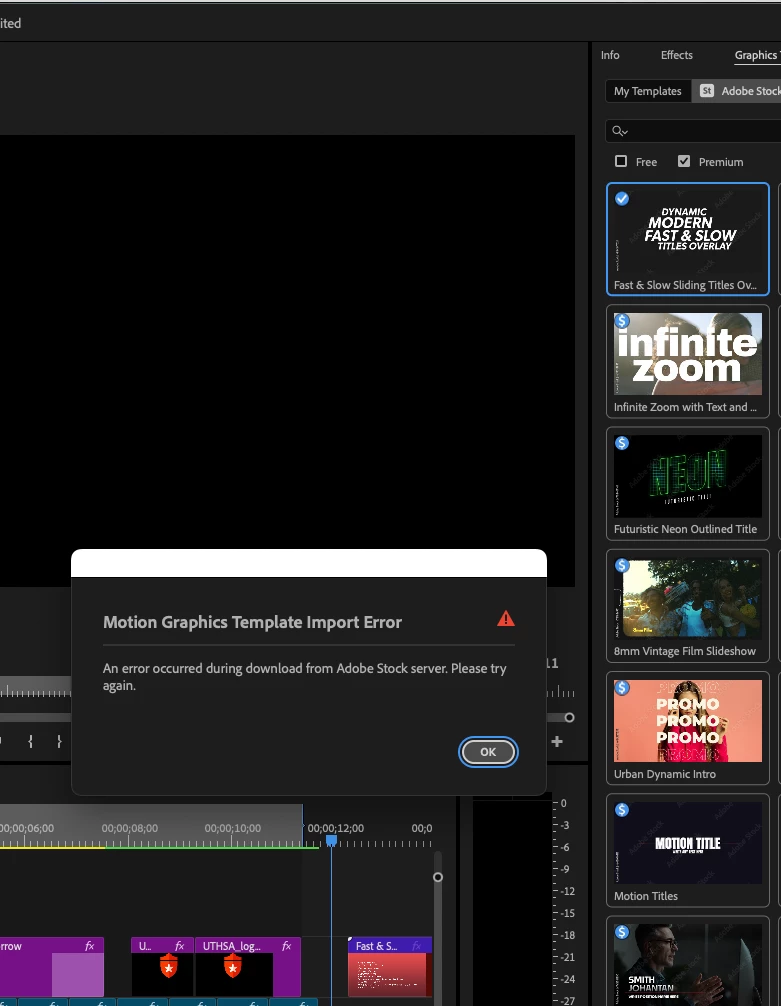Click the timeline vertical zoom handle
The image size is (781, 1006).
coord(438,877)
